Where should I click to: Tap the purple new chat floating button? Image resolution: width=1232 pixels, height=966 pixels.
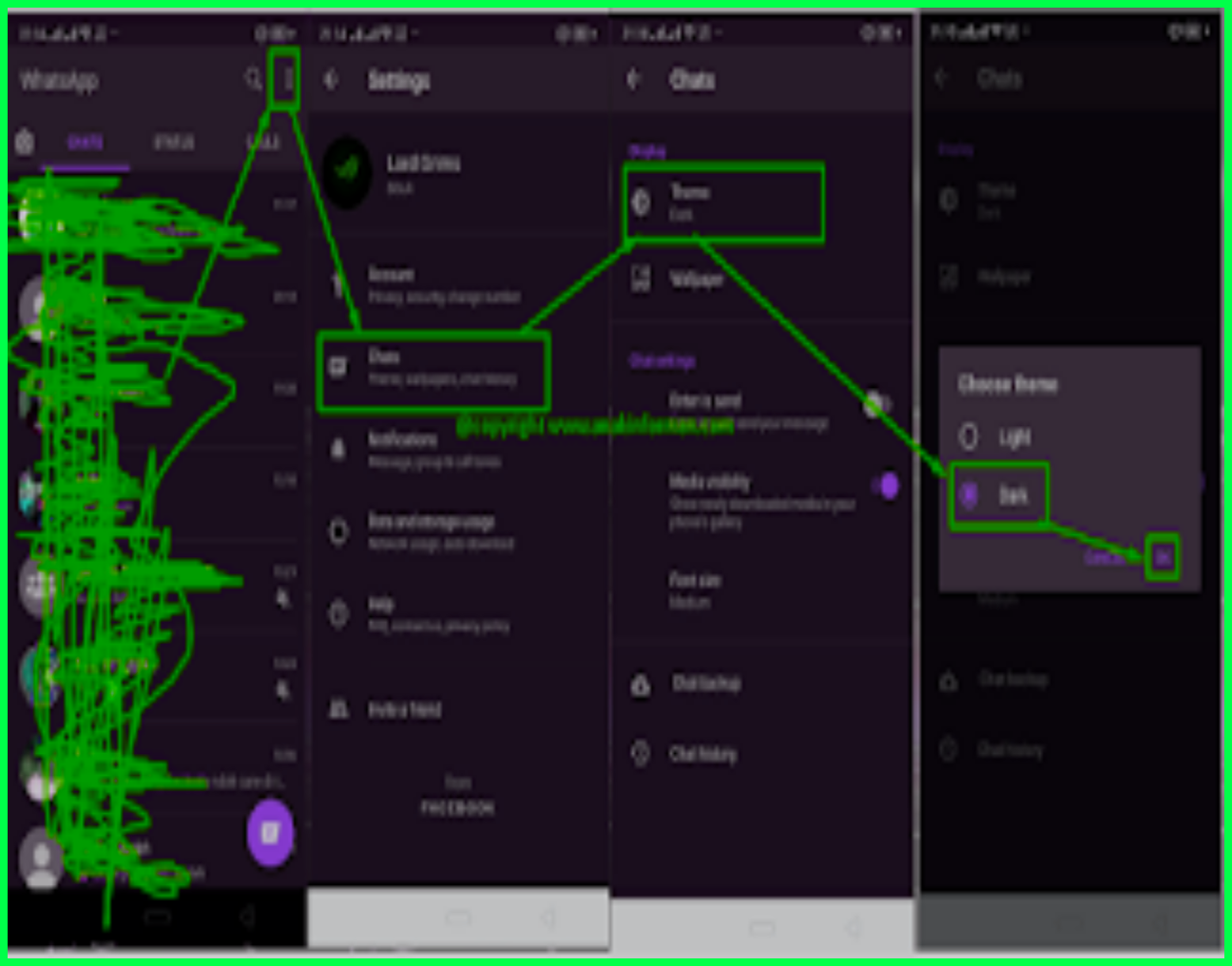coord(271,833)
